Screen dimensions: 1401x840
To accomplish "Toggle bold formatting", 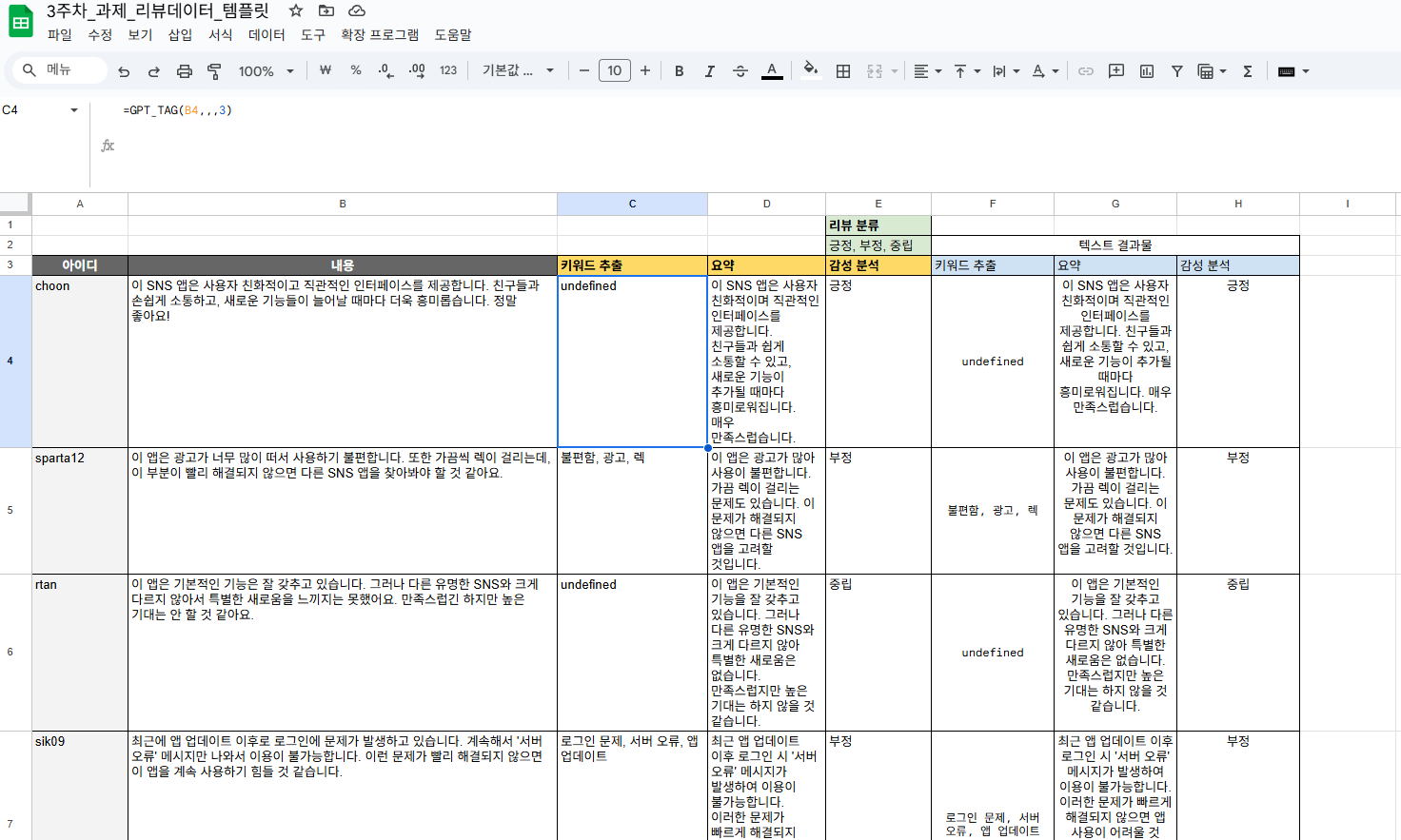I will click(x=680, y=71).
